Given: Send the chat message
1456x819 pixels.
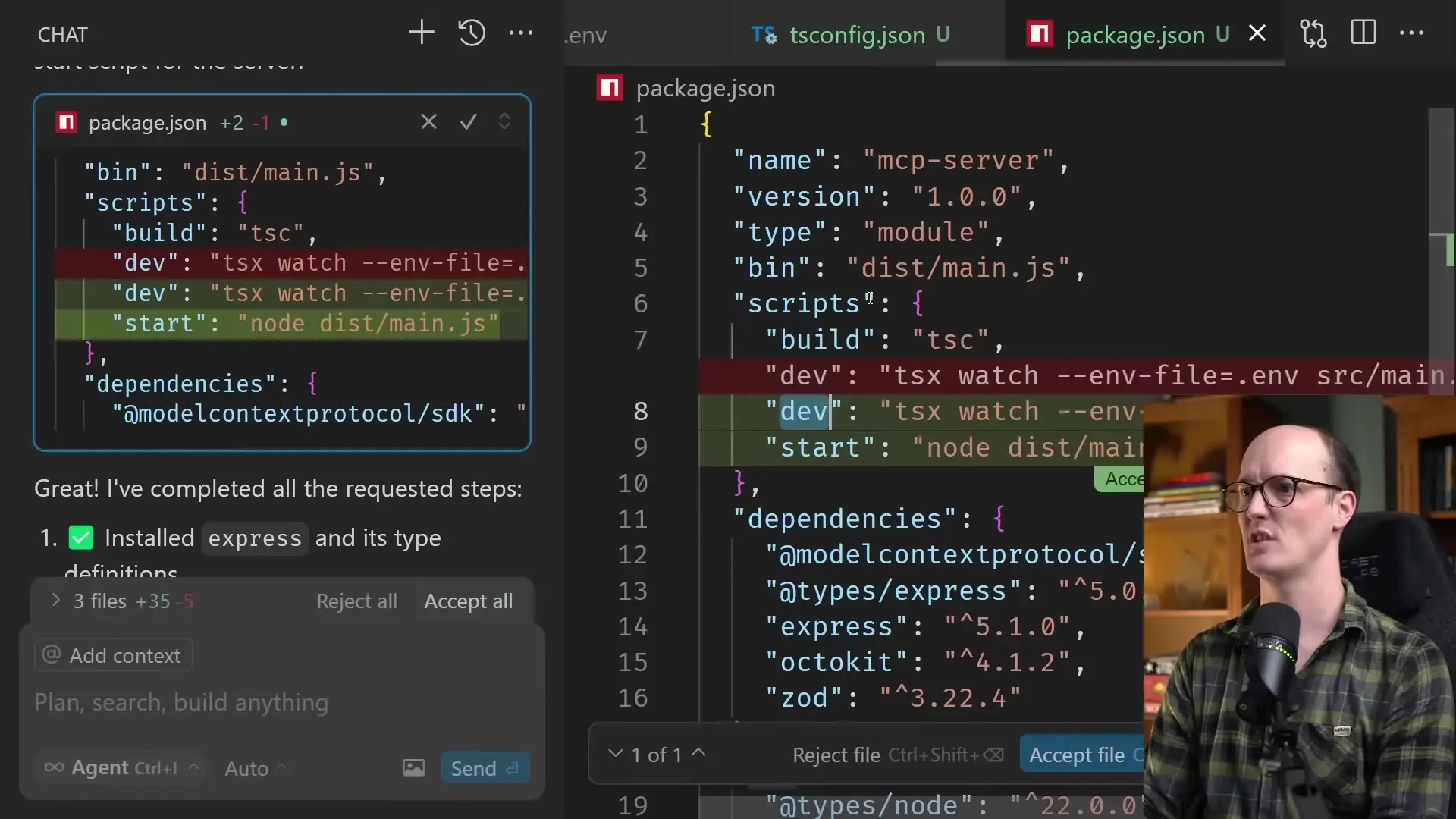Looking at the screenshot, I should click(485, 768).
